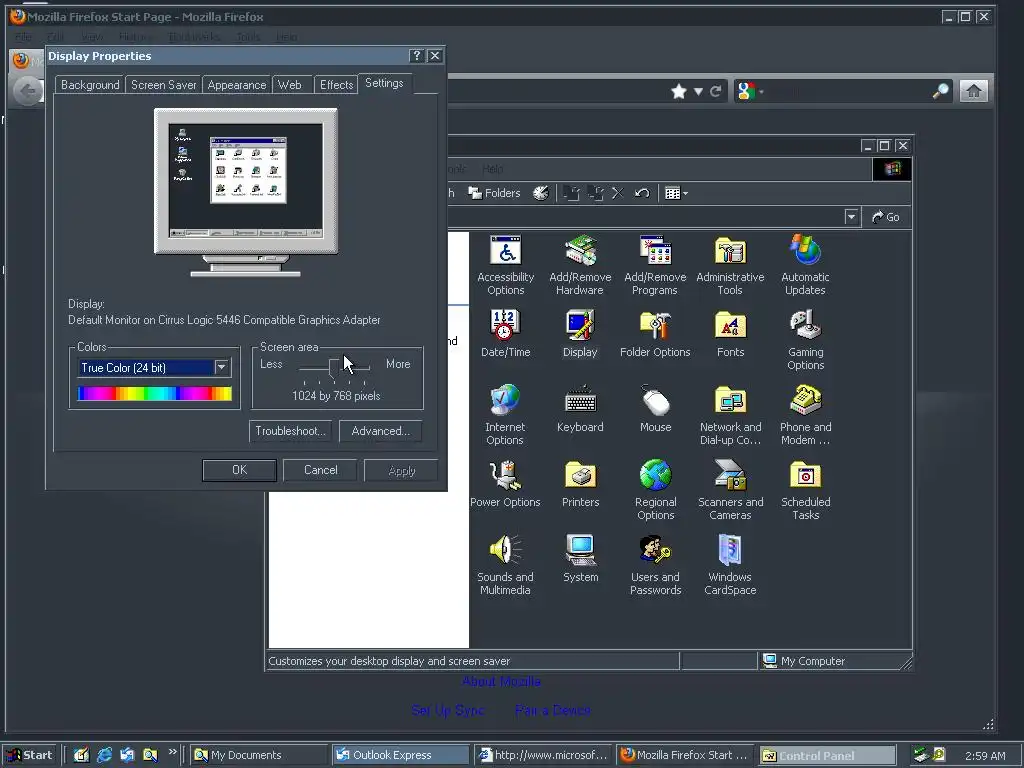Open the Start menu
The width and height of the screenshot is (1024, 768).
pyautogui.click(x=31, y=755)
